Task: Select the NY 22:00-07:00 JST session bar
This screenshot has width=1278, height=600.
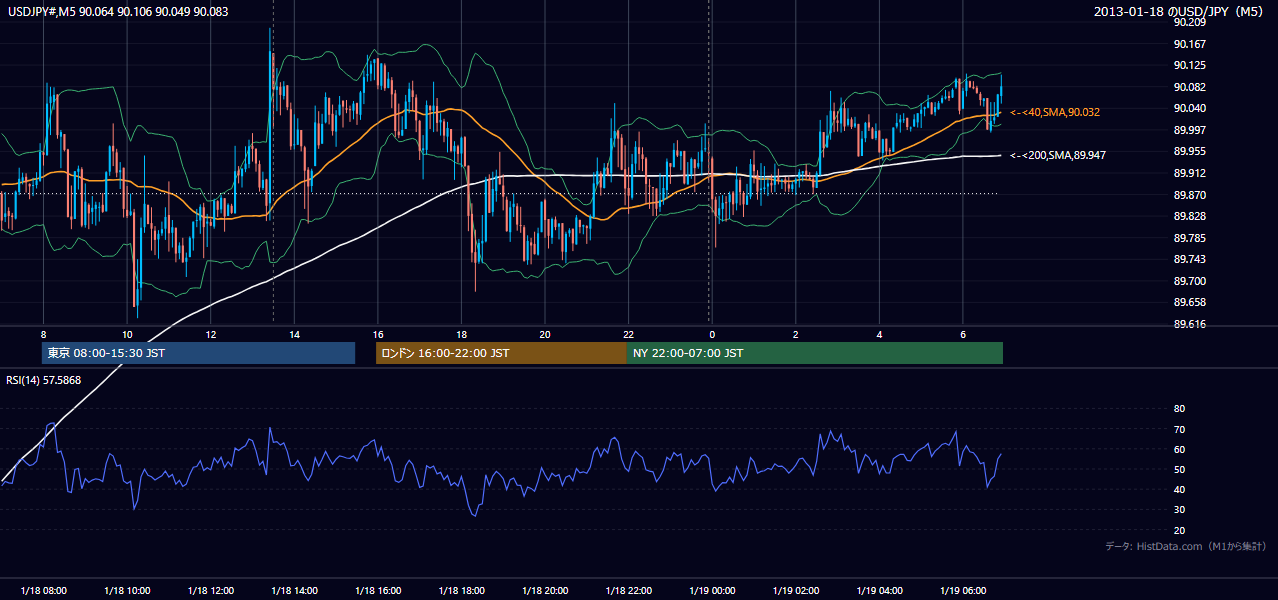Action: click(x=815, y=353)
